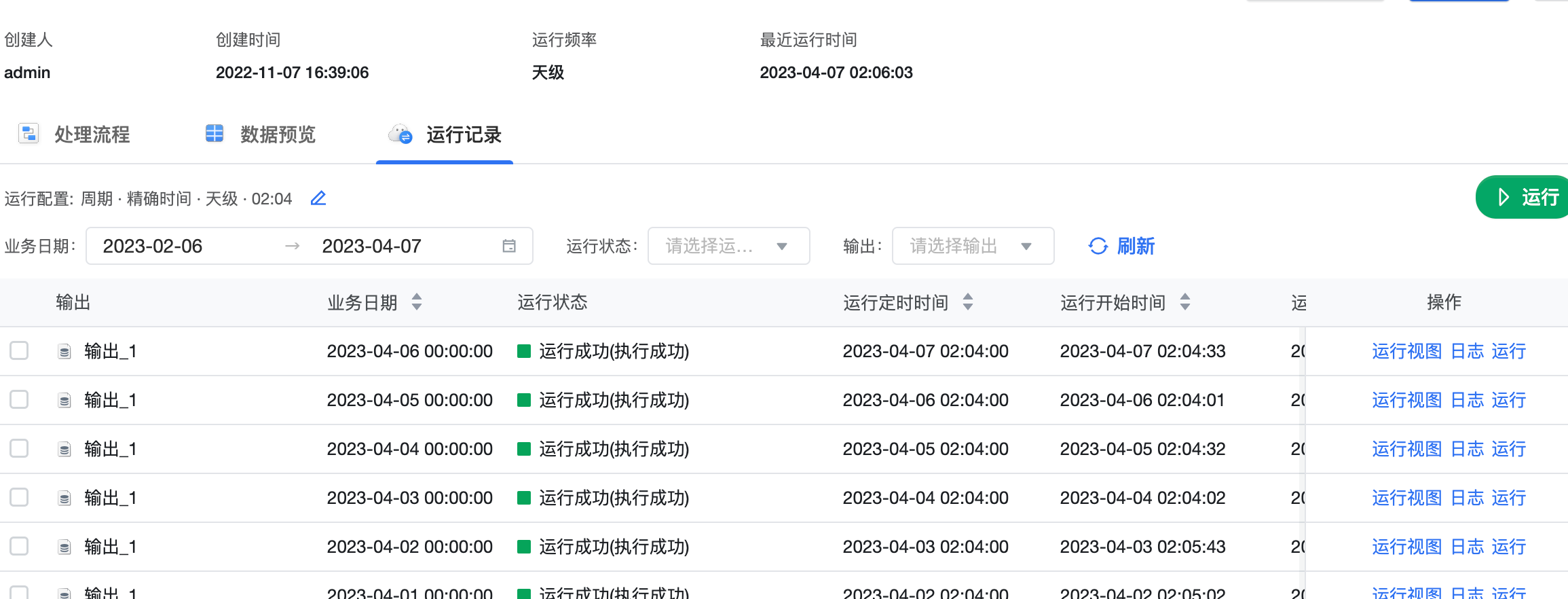Image resolution: width=1568 pixels, height=599 pixels.
Task: Click the play triangle on green 运行 button
Action: [1504, 197]
